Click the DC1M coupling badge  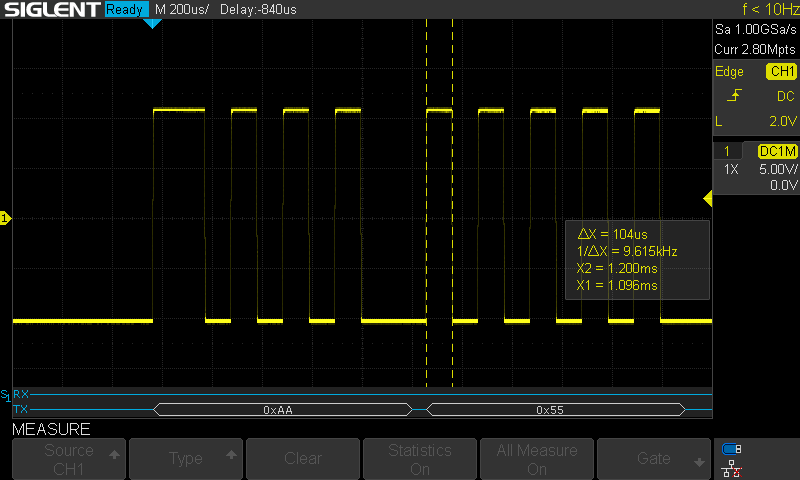point(777,151)
